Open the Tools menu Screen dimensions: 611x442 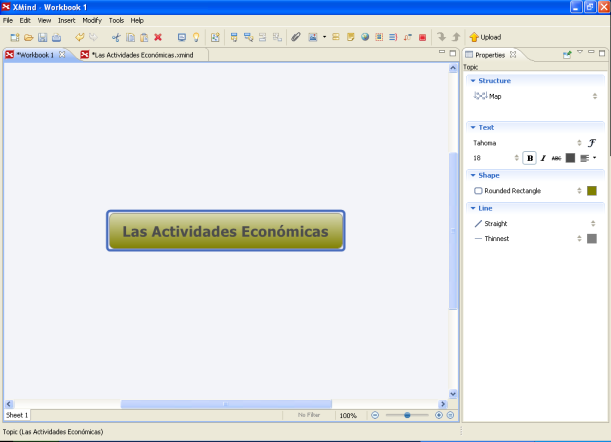[116, 20]
